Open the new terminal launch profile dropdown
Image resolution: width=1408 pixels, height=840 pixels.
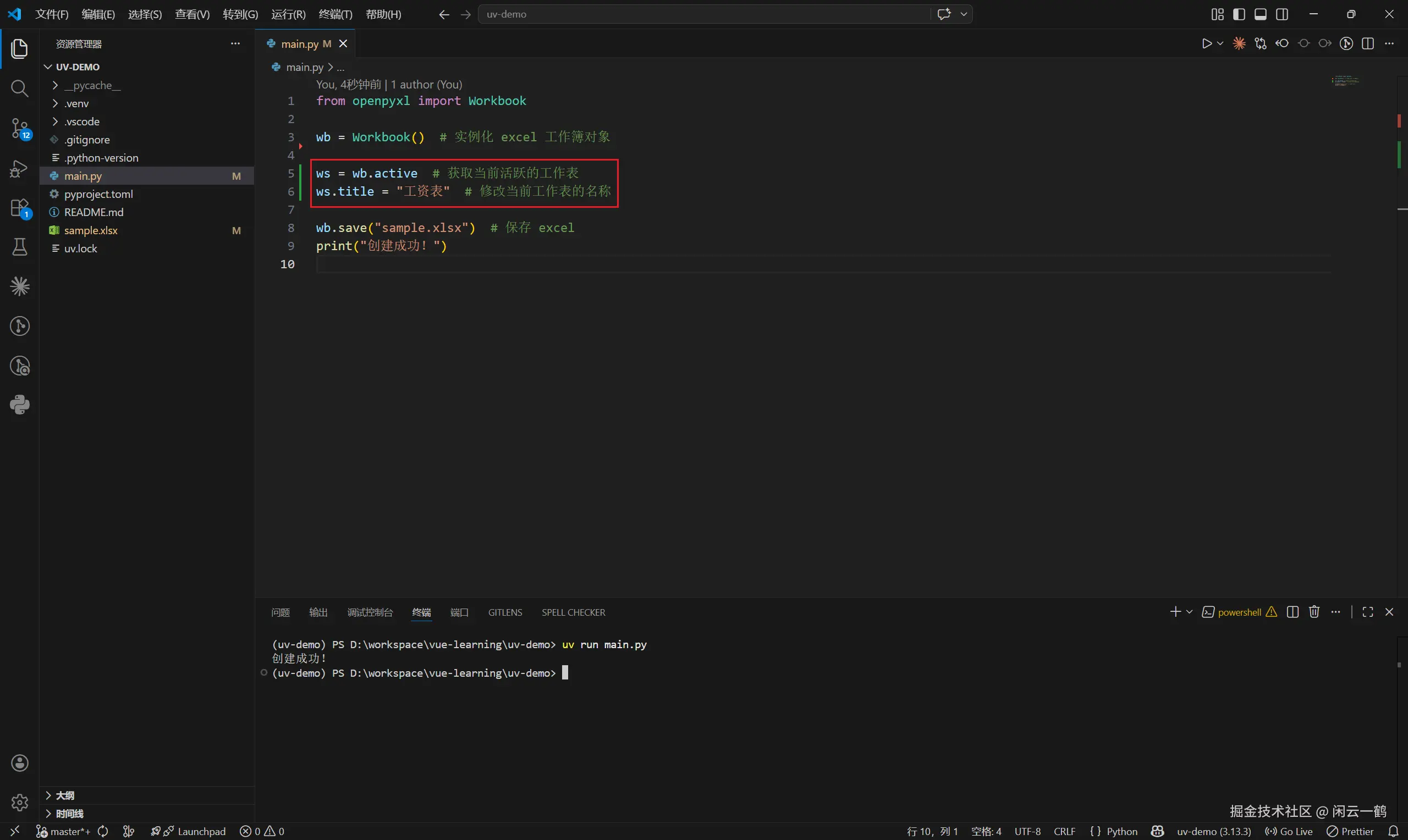tap(1190, 612)
